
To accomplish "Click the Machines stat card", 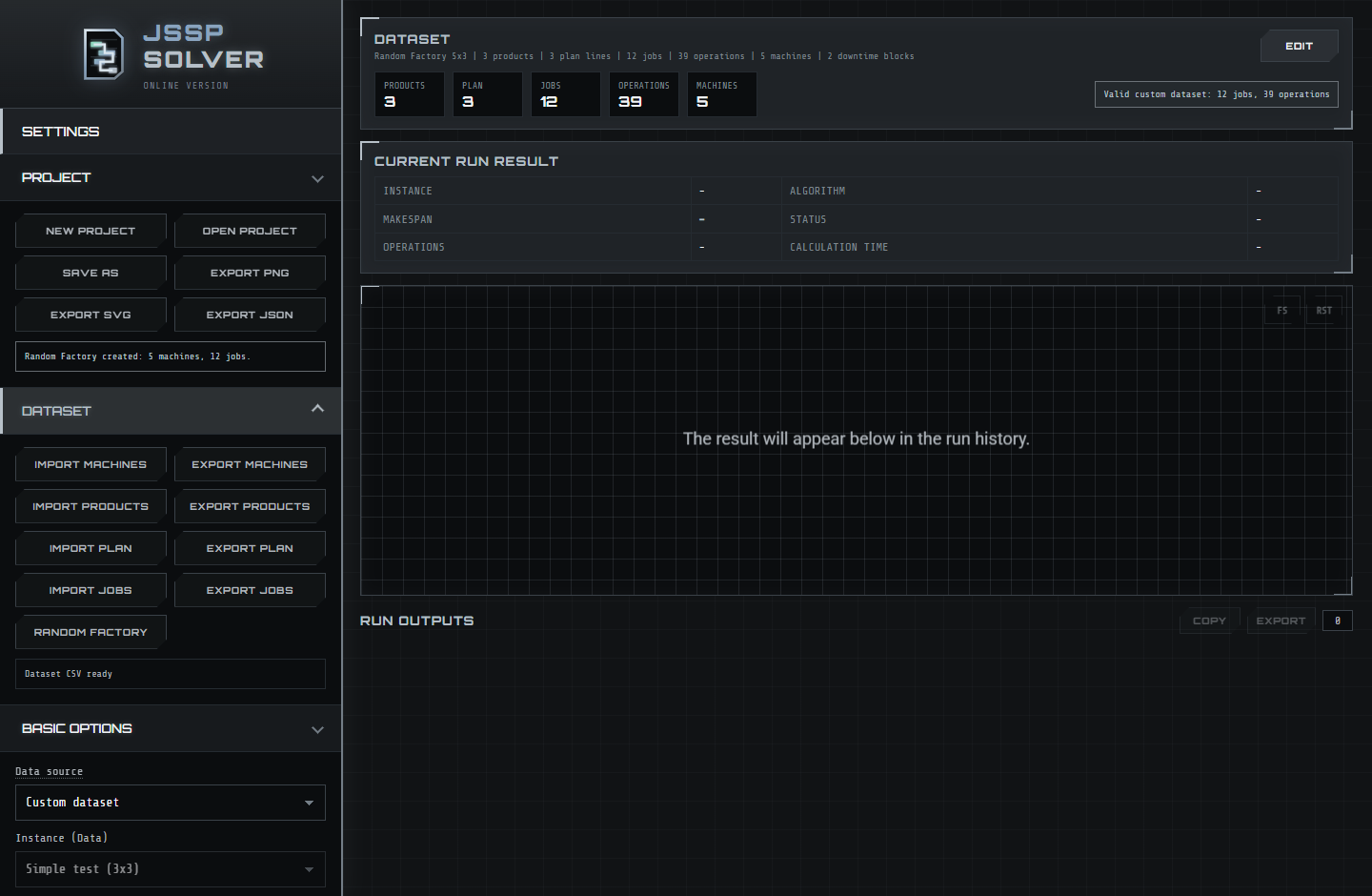I will (721, 94).
